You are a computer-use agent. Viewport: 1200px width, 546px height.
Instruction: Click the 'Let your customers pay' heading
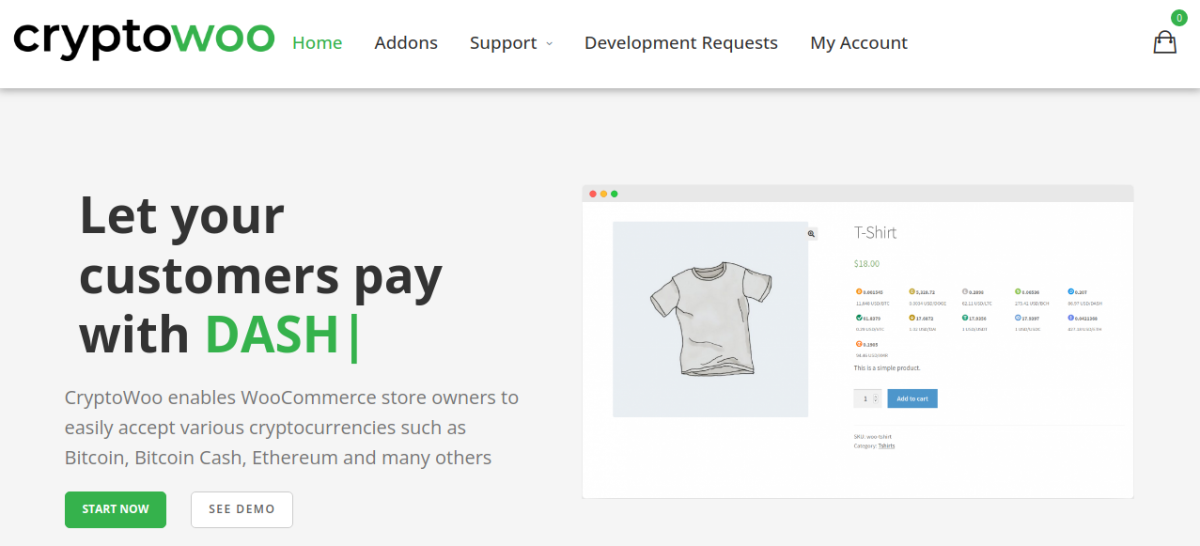pos(261,275)
